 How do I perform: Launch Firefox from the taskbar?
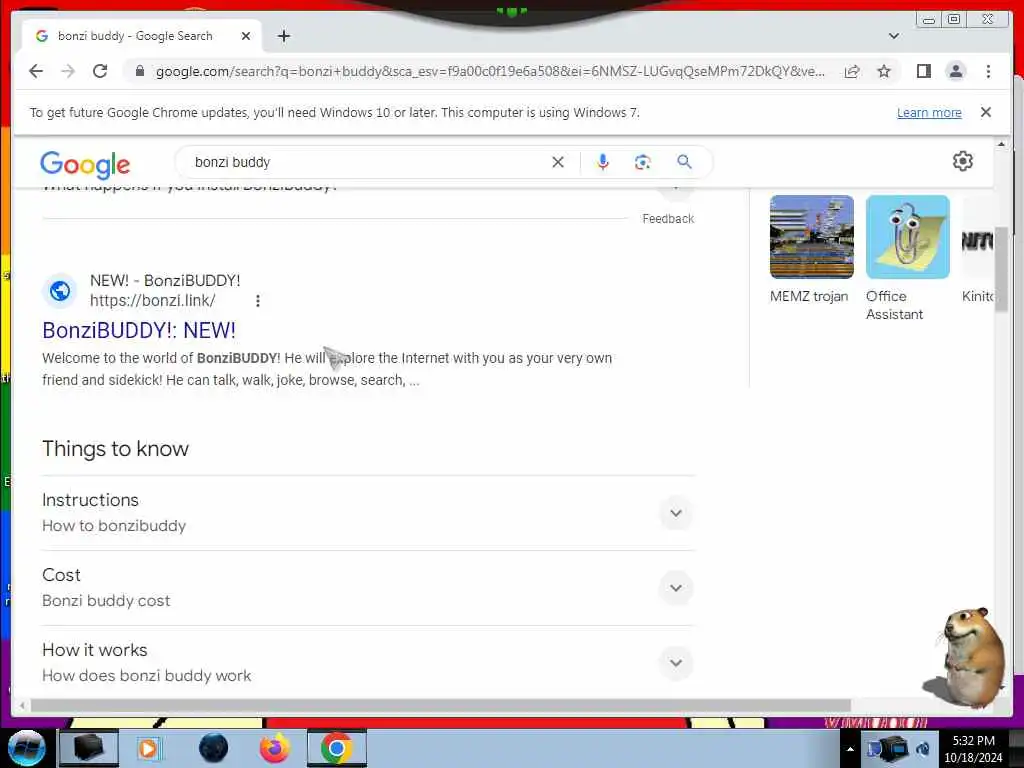tap(274, 748)
